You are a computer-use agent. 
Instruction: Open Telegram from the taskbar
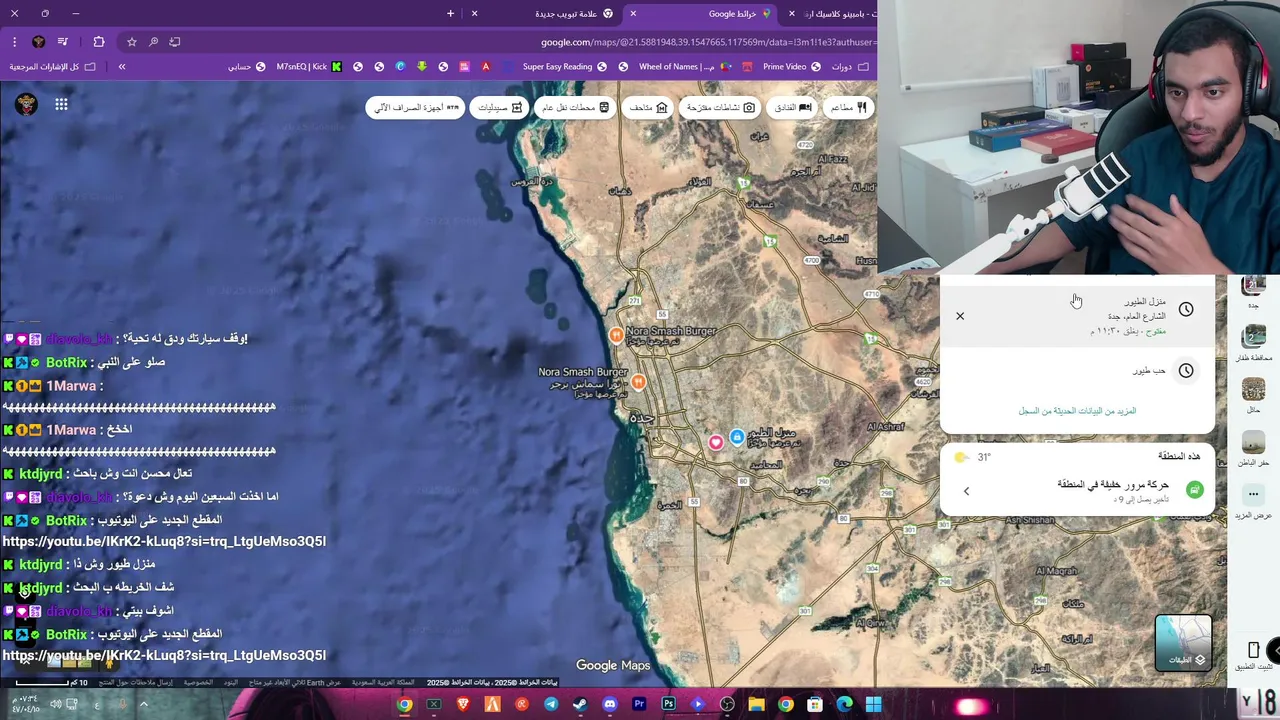pyautogui.click(x=551, y=704)
